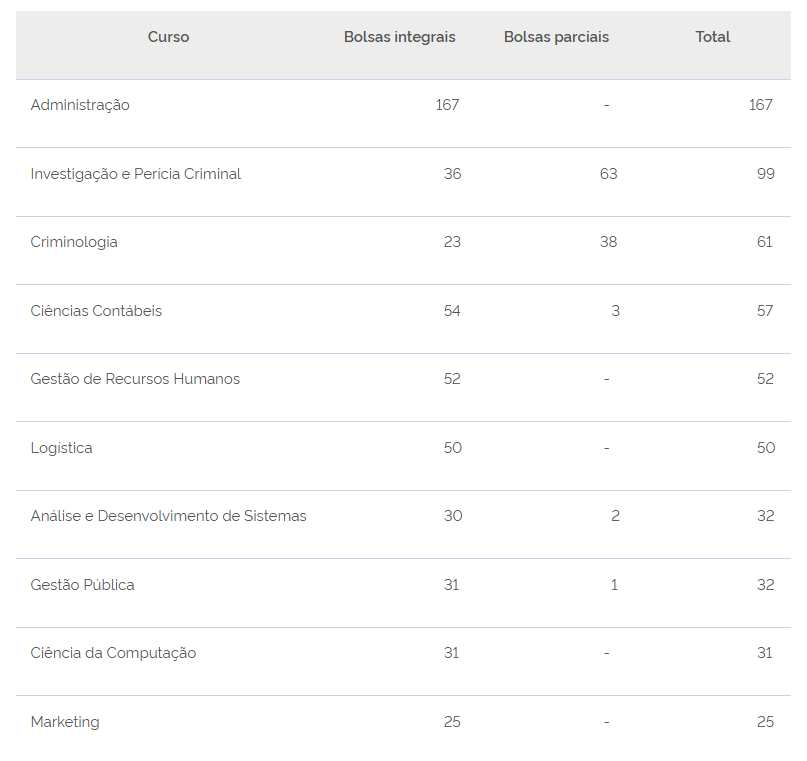This screenshot has height=761, width=807.
Task: Click the Gestão Pública course name
Action: (82, 585)
